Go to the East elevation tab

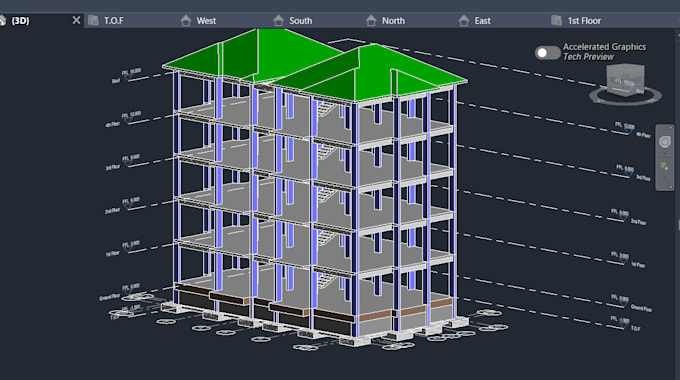pyautogui.click(x=482, y=20)
